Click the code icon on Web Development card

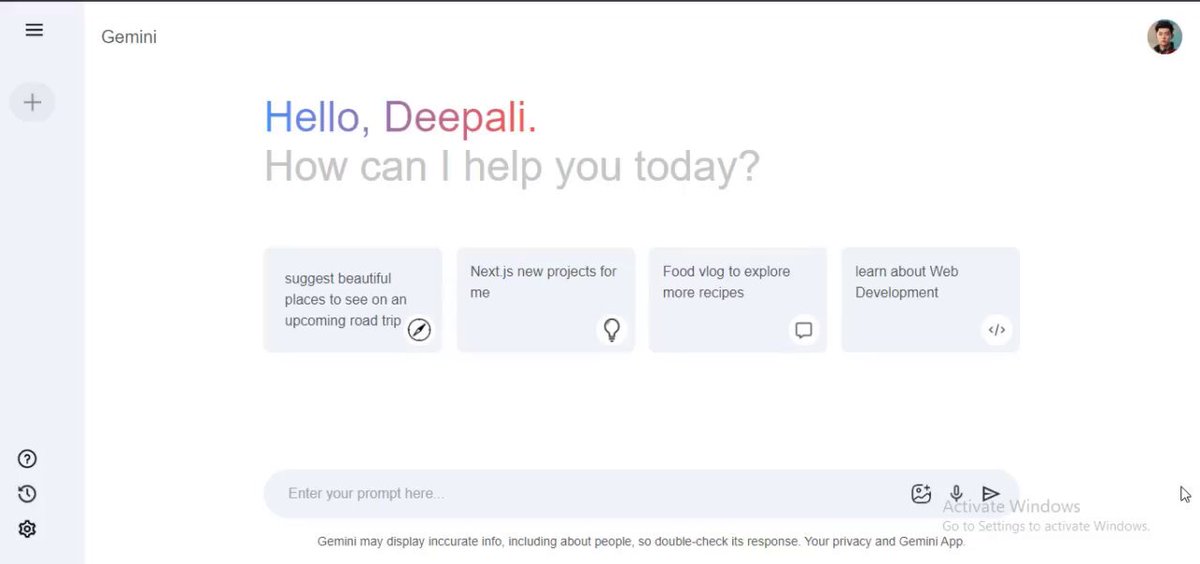(x=996, y=330)
